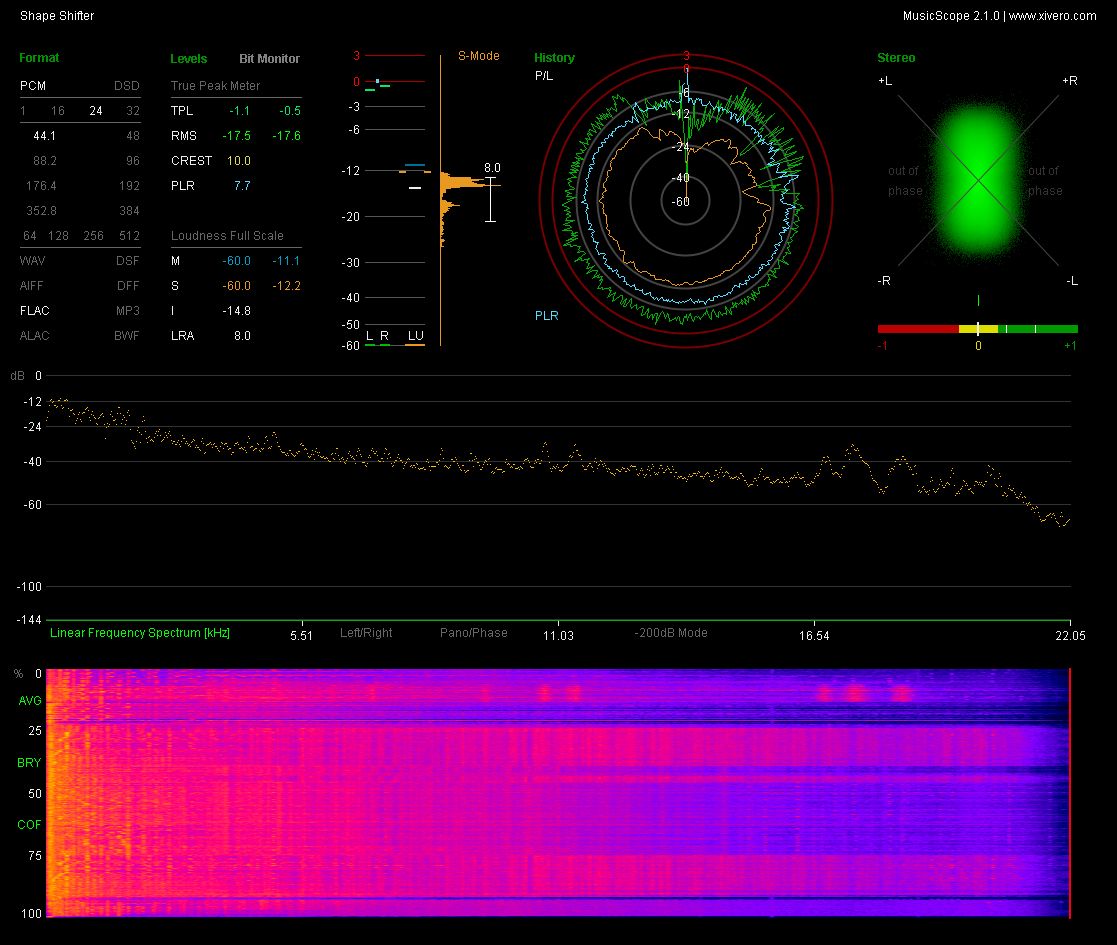Enable -200dB Mode for the spectrum
Screen dimensions: 1117x945
(x=670, y=633)
